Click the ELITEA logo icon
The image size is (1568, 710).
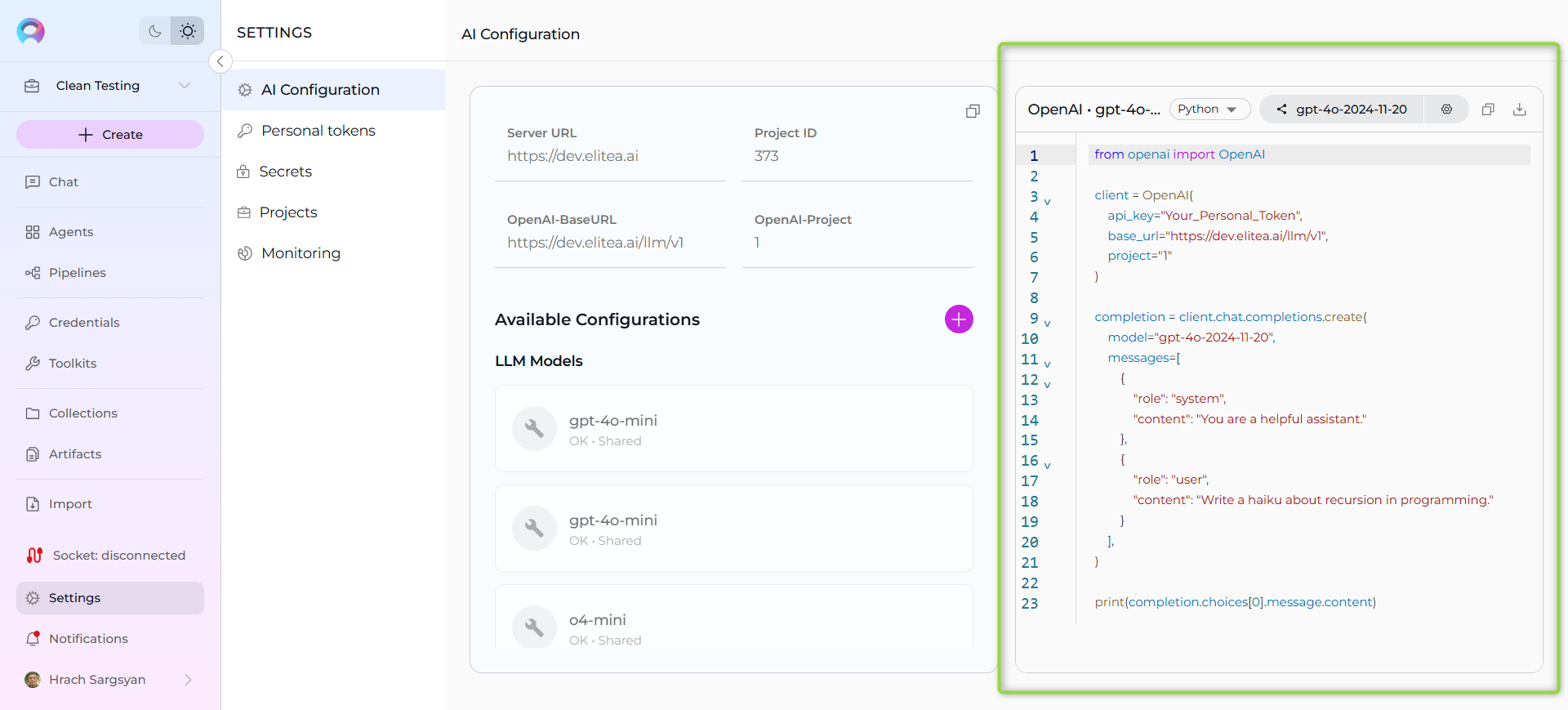pos(31,31)
